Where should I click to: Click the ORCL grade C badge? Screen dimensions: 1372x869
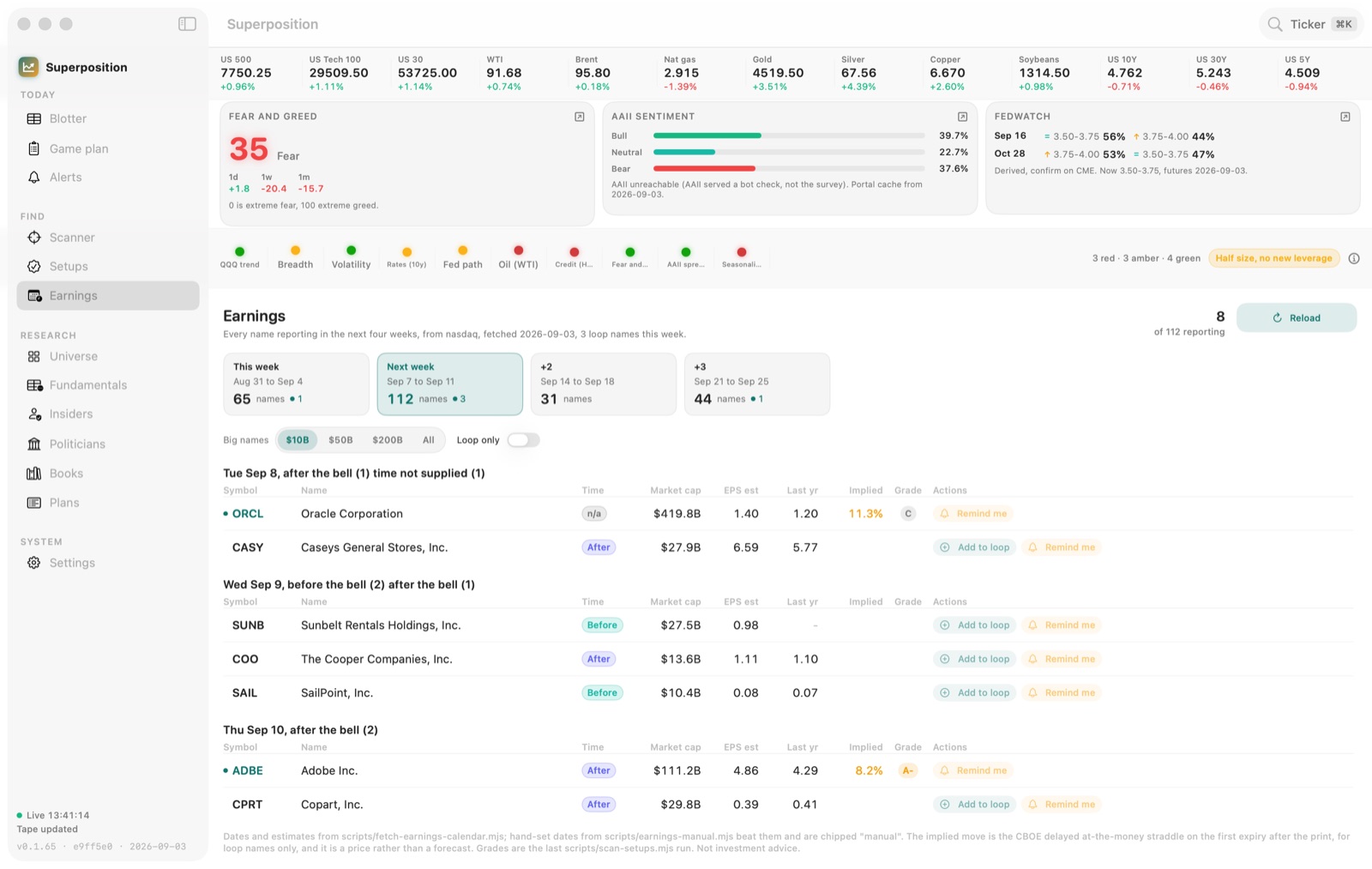pyautogui.click(x=908, y=514)
